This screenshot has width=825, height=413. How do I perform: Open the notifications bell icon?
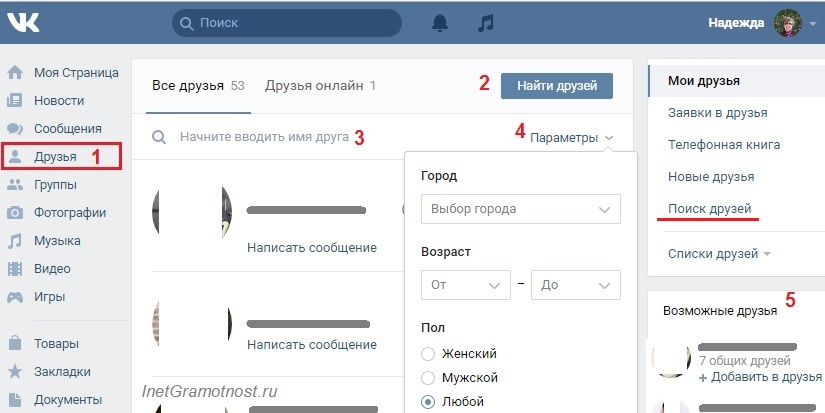click(x=440, y=23)
